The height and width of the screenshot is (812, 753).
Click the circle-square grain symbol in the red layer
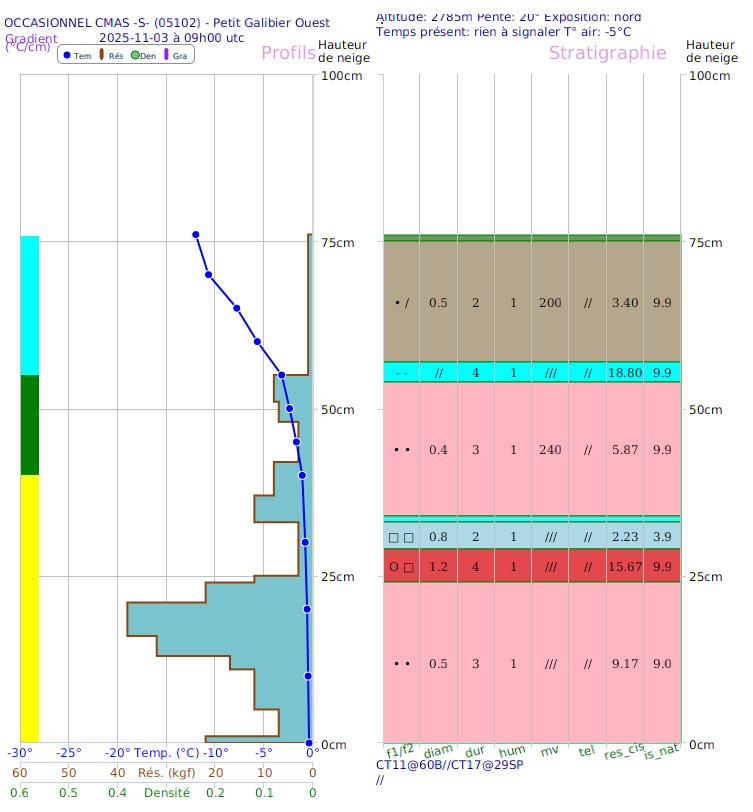[x=400, y=567]
